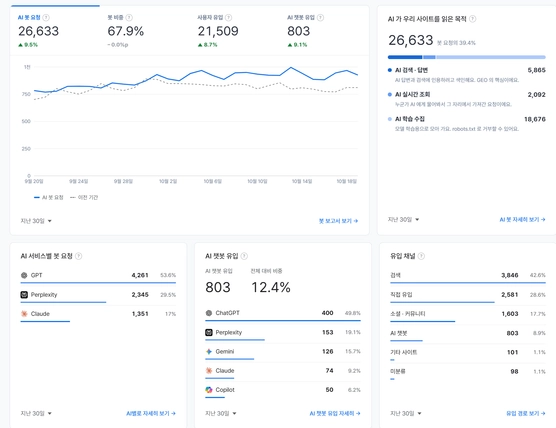The image size is (556, 428).
Task: Click 10월 14일 label on chart axis
Action: click(x=302, y=181)
